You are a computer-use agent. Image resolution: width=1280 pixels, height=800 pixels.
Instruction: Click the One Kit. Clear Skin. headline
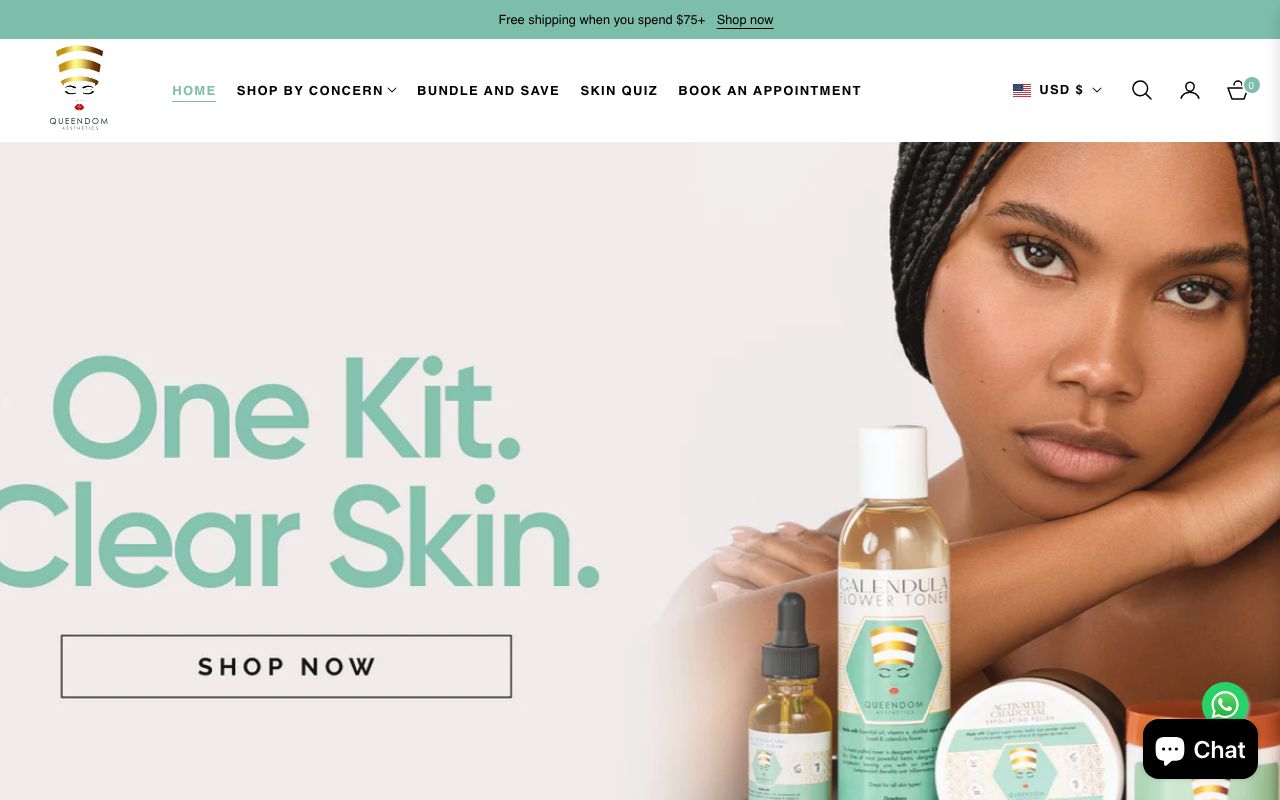click(300, 470)
